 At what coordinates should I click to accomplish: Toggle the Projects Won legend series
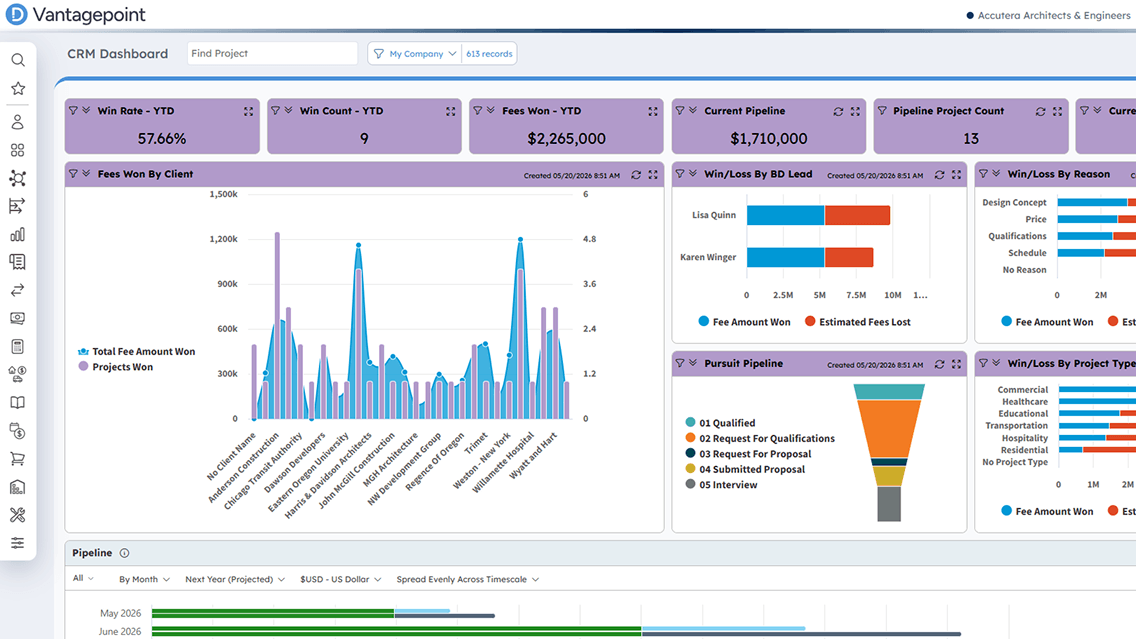click(x=116, y=367)
